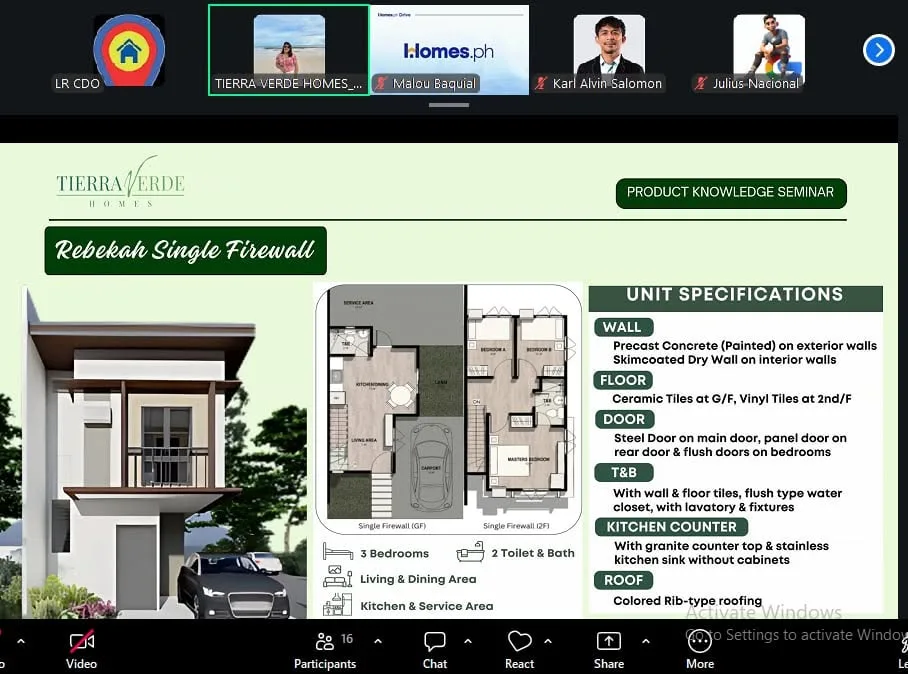This screenshot has width=908, height=674.
Task: Click the WALL specification label
Action: click(623, 327)
